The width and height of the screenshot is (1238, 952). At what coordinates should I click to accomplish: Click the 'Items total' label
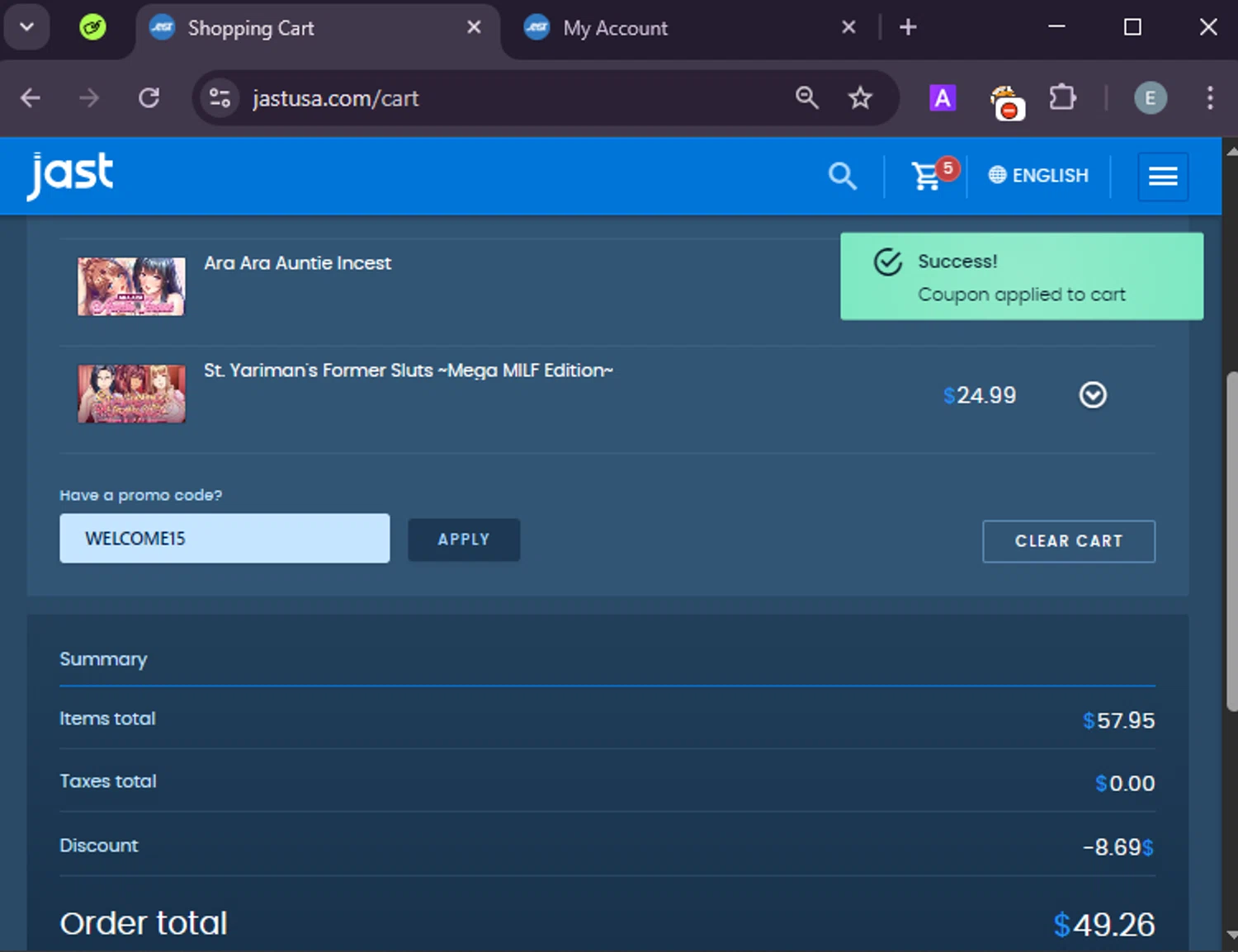pyautogui.click(x=107, y=719)
